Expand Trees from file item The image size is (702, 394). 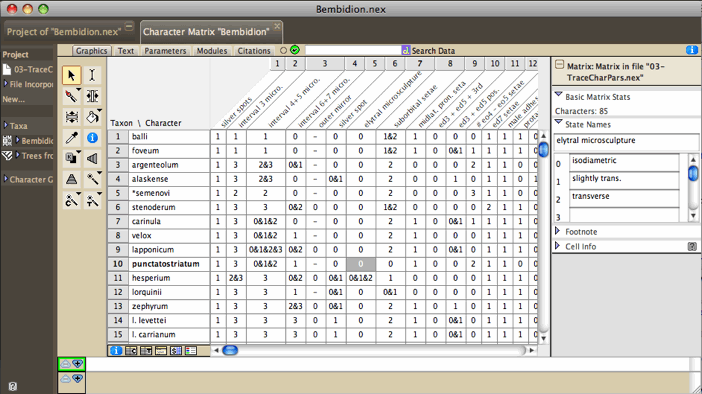17,155
